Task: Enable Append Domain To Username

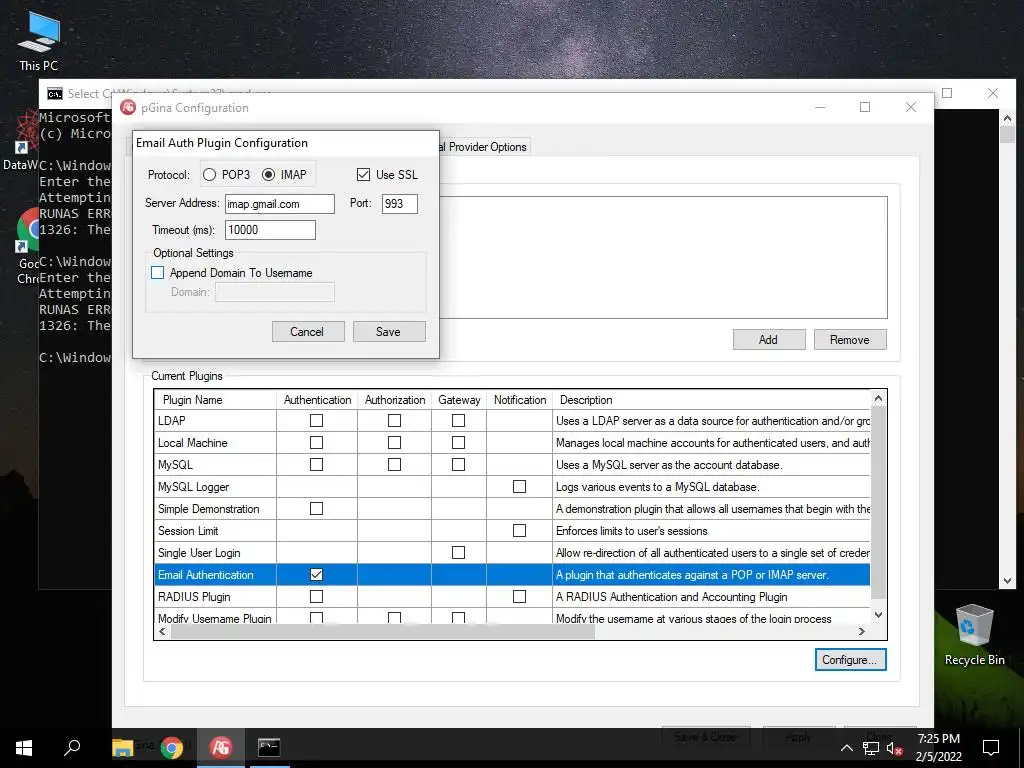Action: (x=157, y=272)
